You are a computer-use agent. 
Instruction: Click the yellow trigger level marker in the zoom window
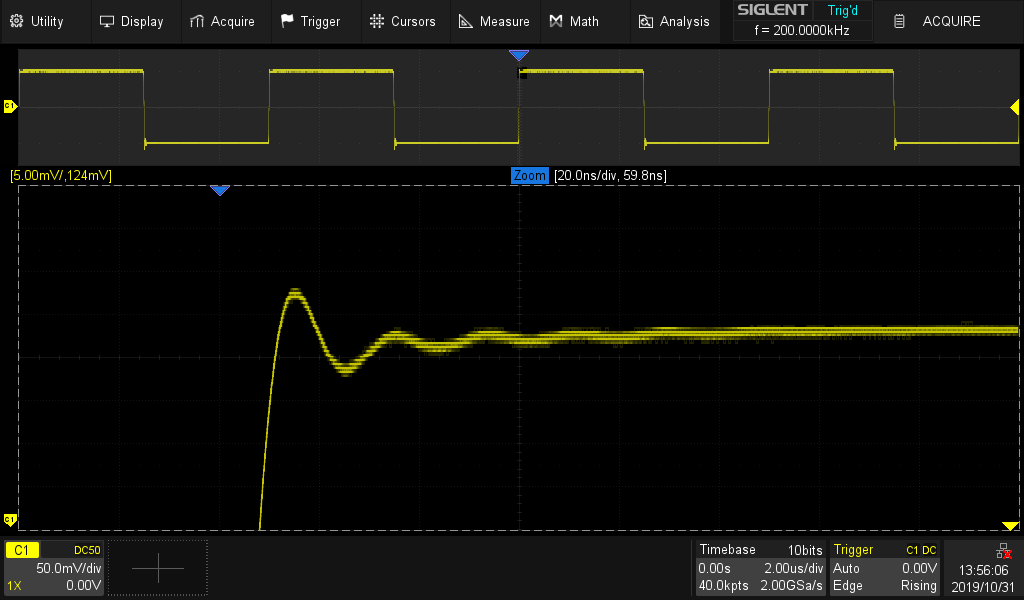1011,526
